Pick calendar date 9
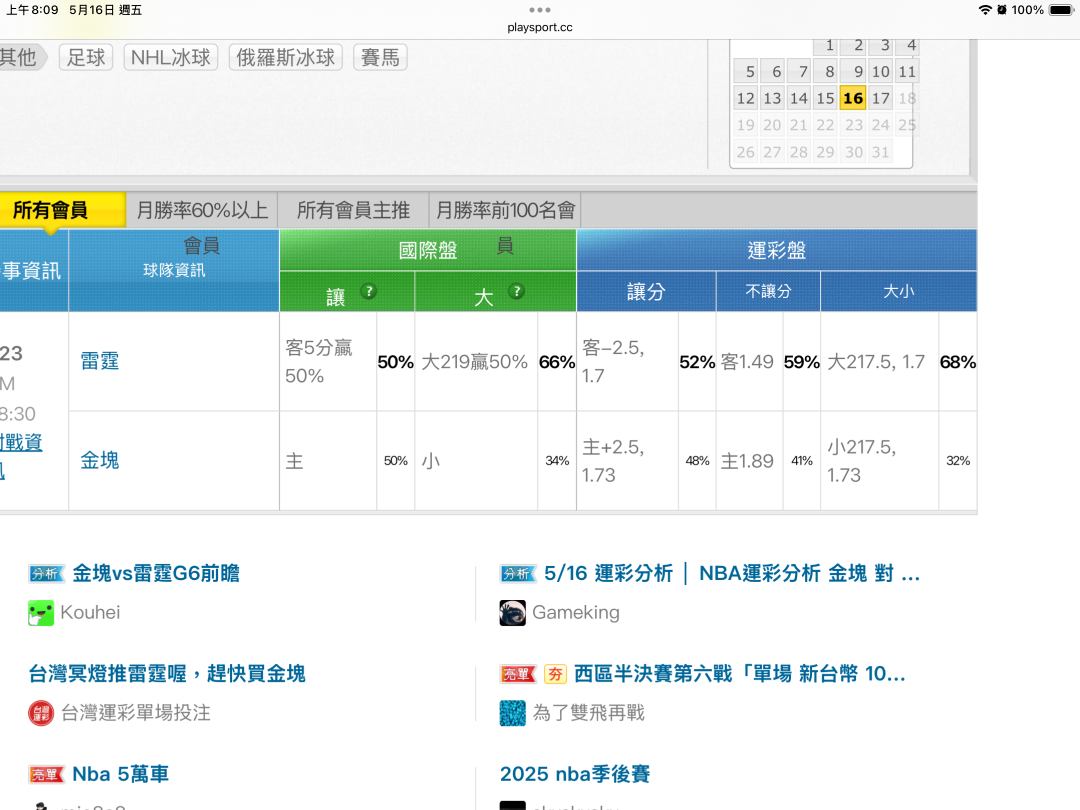Screen dimensions: 1080x810 853,72
